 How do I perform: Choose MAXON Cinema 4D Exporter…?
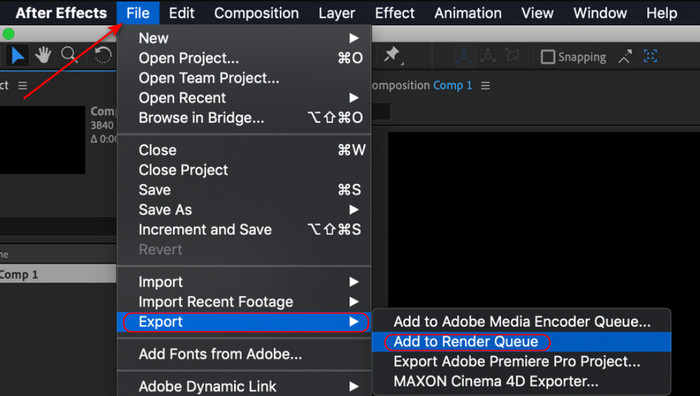(x=521, y=381)
